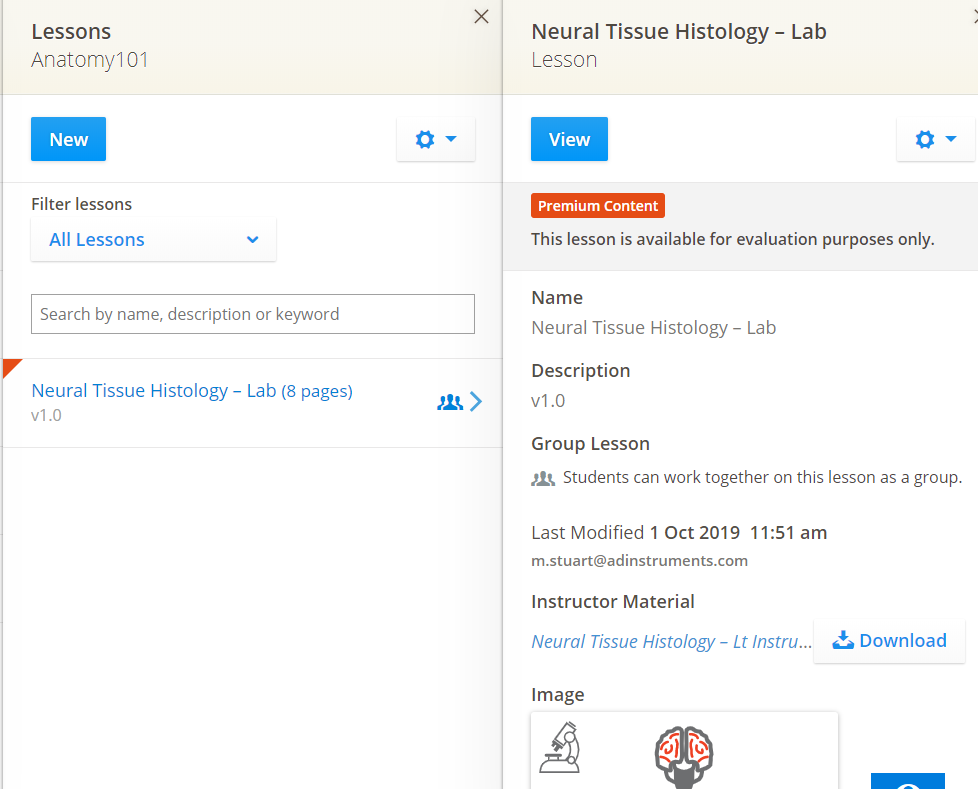Screen dimensions: 978x789
Task: Expand settings caret in the lesson details panel
Action: tap(950, 140)
